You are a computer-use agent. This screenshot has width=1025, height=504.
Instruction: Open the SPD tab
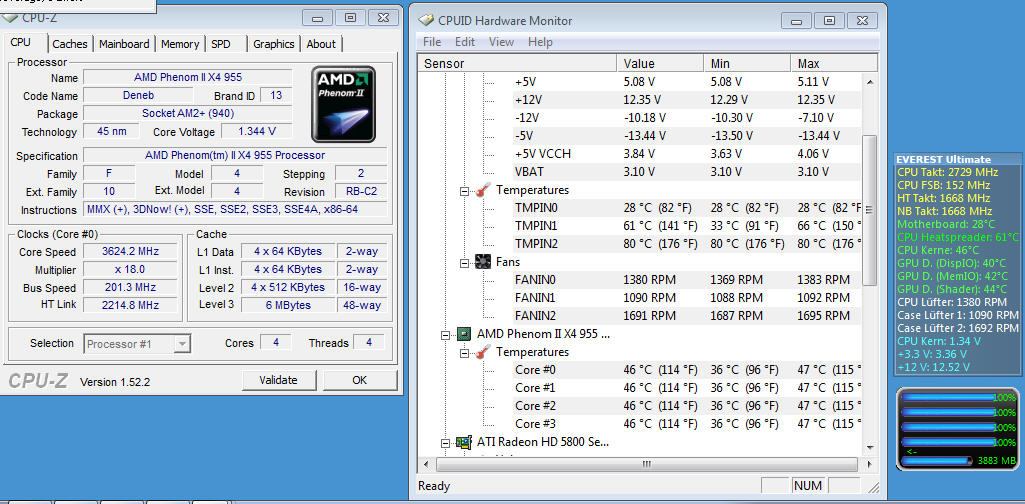221,44
